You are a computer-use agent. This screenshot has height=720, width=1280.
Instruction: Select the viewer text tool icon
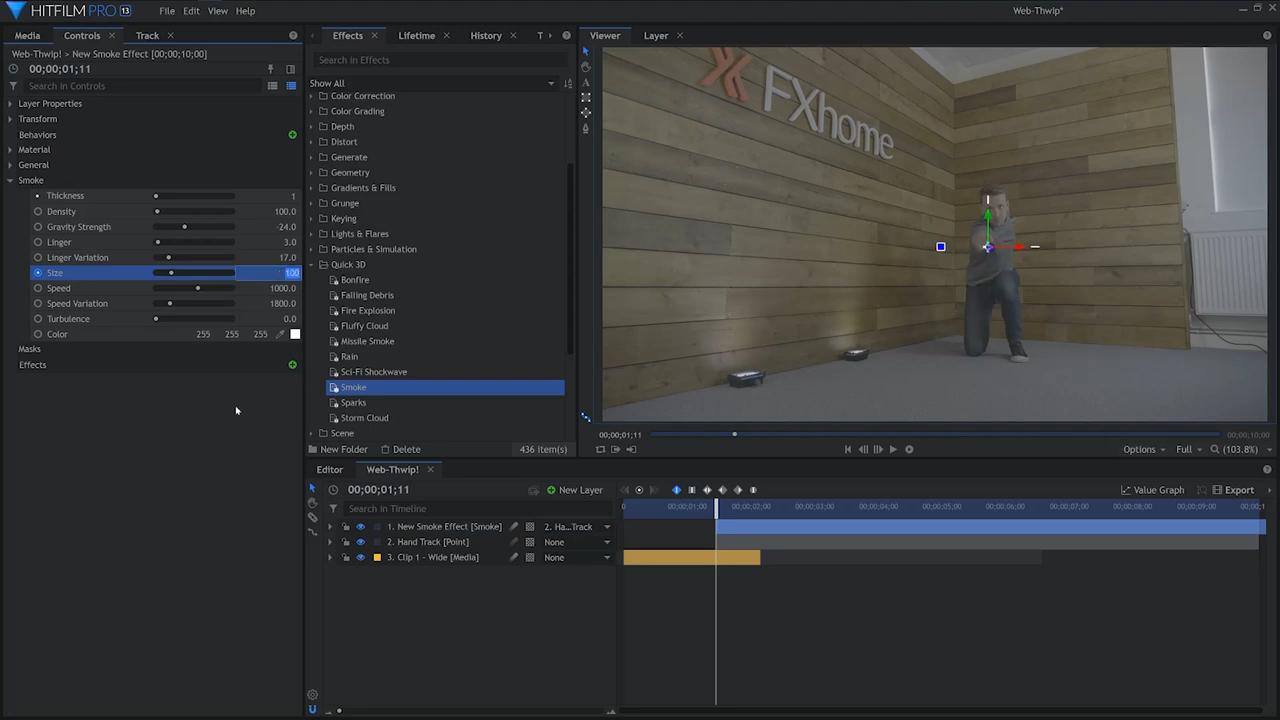click(586, 83)
